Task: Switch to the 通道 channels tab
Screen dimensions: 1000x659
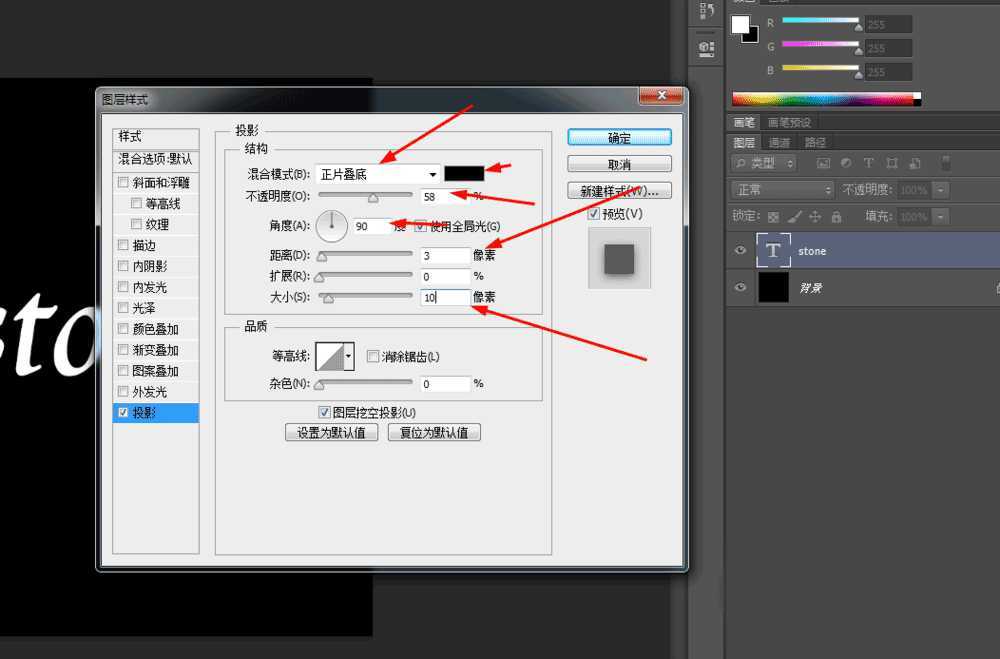Action: (x=782, y=142)
